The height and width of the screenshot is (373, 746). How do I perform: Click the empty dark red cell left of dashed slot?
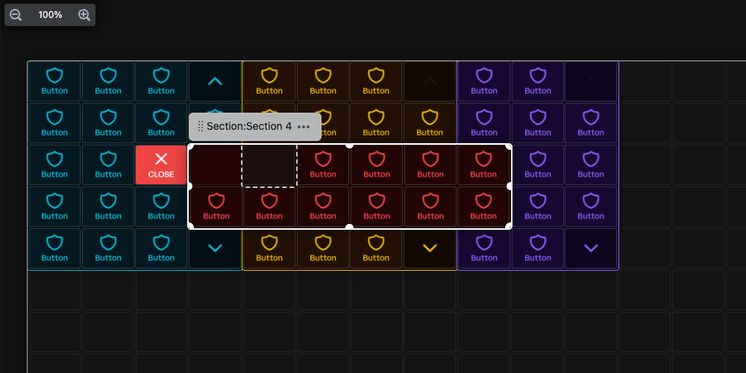[x=216, y=165]
